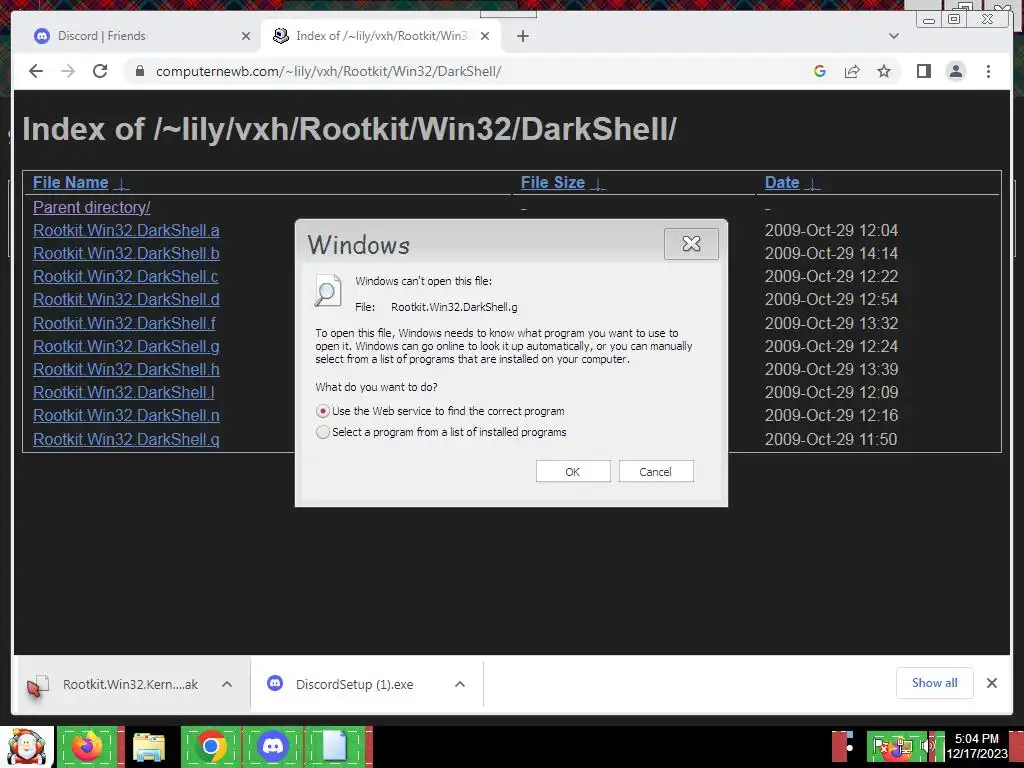Image resolution: width=1024 pixels, height=768 pixels.
Task: Bookmark this page with the star icon
Action: coord(884,71)
